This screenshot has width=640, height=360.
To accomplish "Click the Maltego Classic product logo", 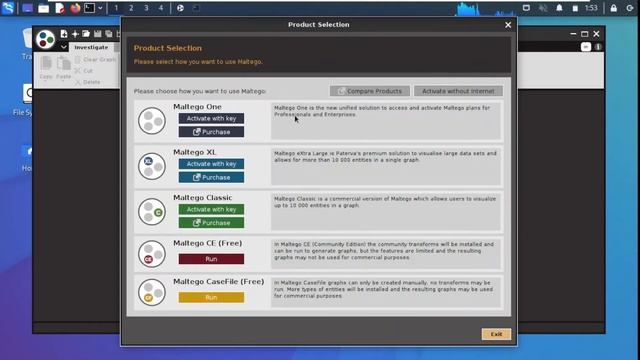I will tap(152, 212).
